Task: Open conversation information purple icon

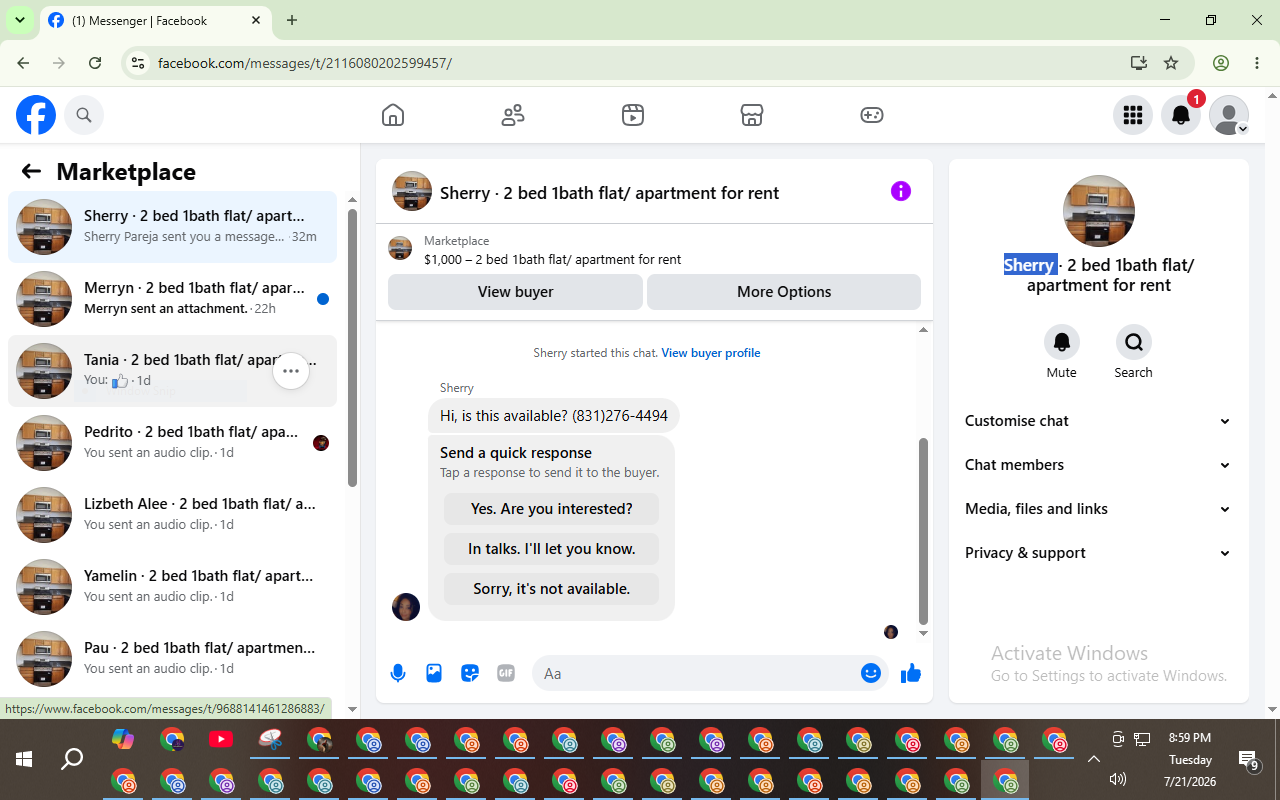Action: pyautogui.click(x=901, y=191)
